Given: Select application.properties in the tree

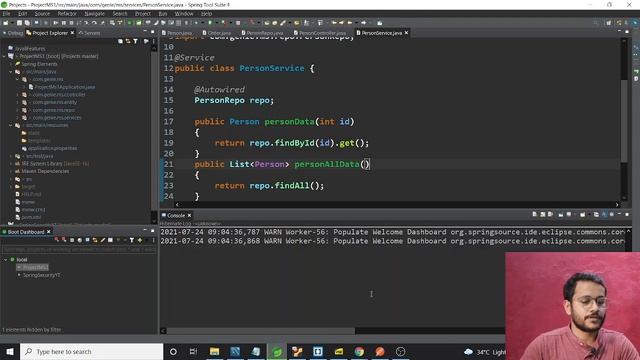Looking at the screenshot, I should [x=52, y=148].
